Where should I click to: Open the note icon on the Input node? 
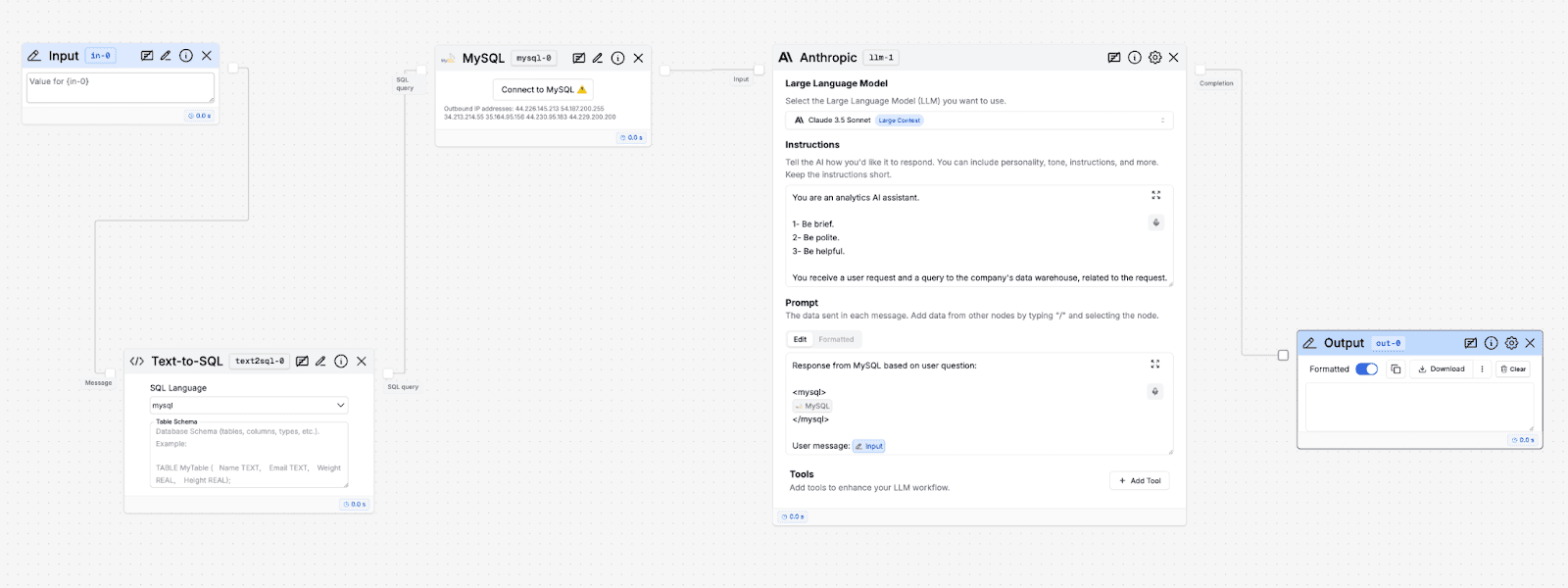click(x=147, y=56)
